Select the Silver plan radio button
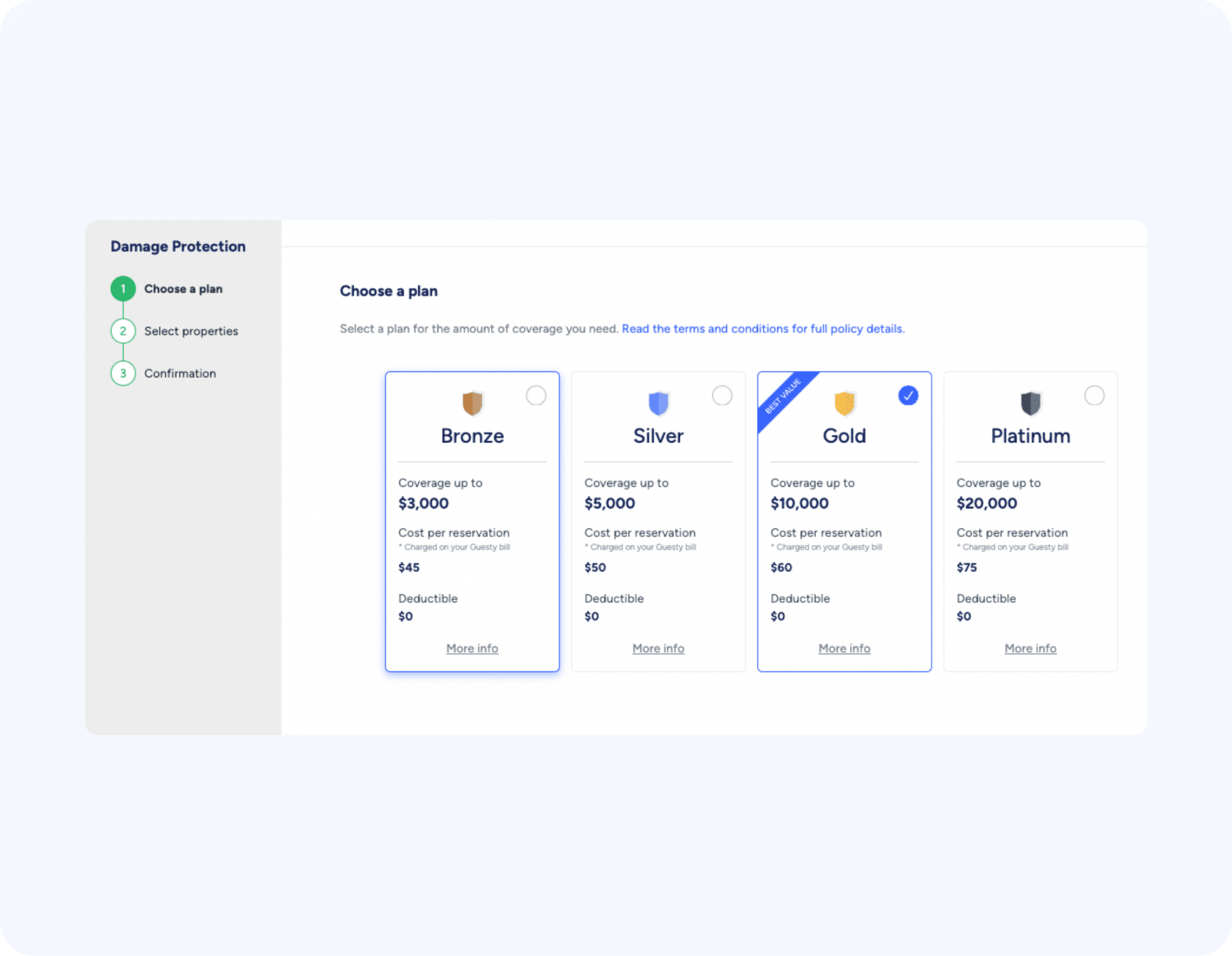This screenshot has width=1232, height=956. tap(722, 396)
